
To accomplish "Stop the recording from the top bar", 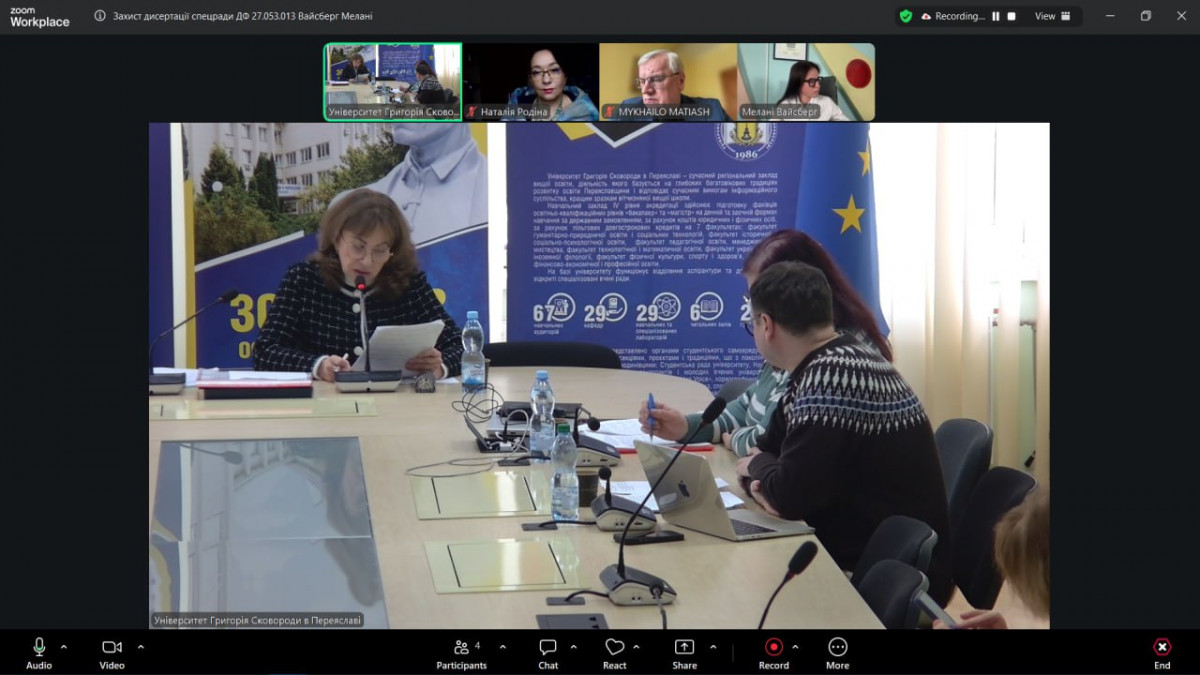I will tap(1011, 16).
